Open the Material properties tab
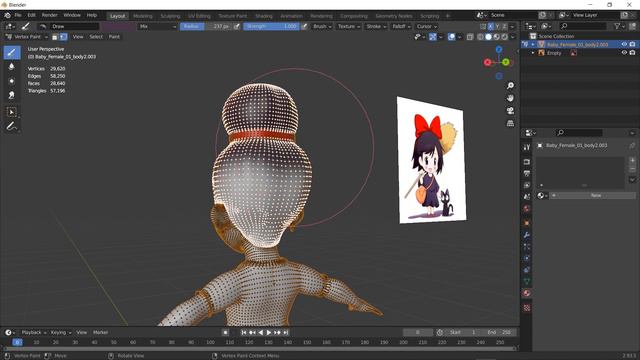The width and height of the screenshot is (640, 360). (x=527, y=293)
